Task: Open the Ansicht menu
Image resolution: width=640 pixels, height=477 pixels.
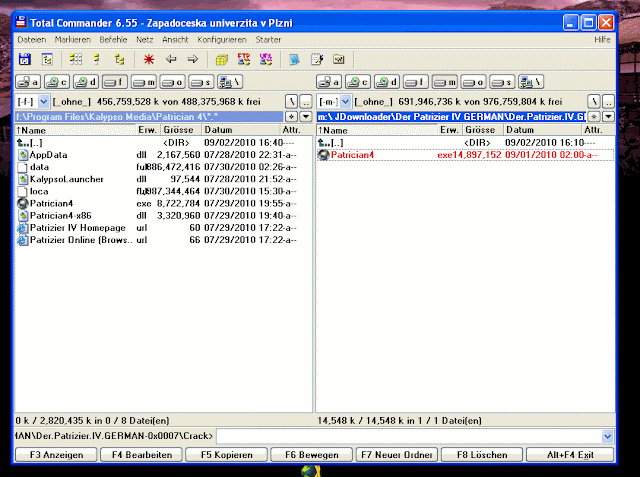Action: 176,40
